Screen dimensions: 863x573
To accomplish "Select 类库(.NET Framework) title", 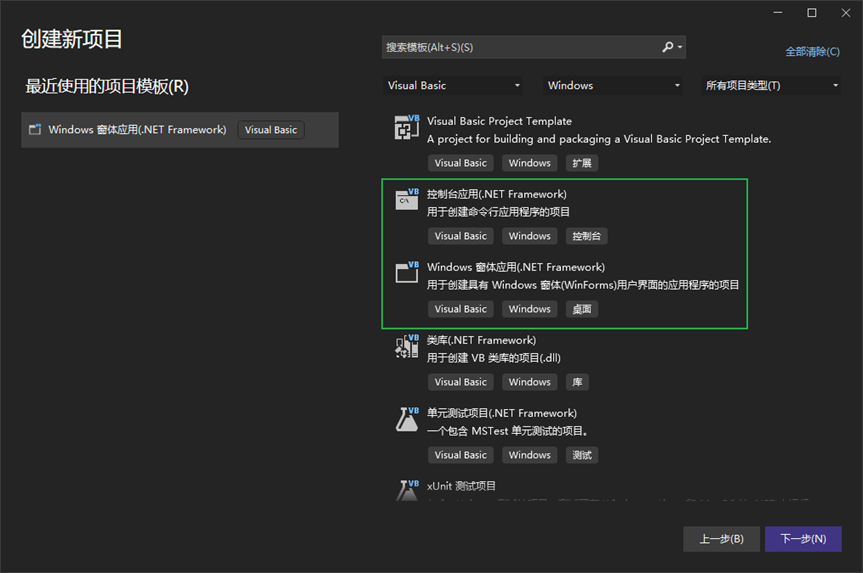I will click(481, 340).
